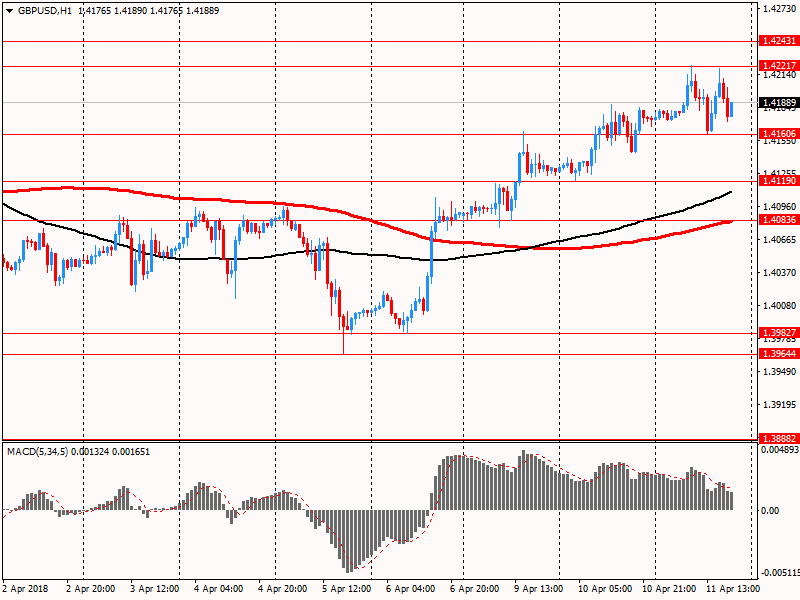Click the 10 Apr 05:00 time axis label
Screen dimensions: 800x600
[605, 589]
